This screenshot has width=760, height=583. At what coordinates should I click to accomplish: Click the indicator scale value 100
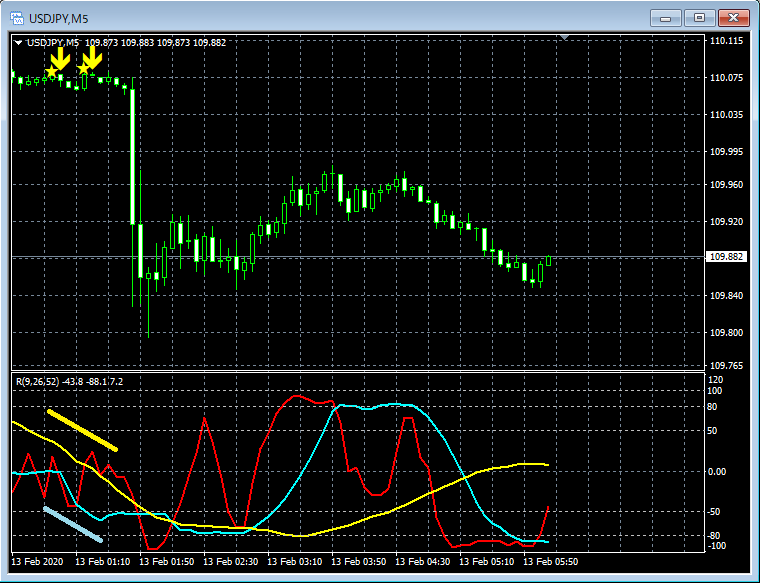coord(715,391)
